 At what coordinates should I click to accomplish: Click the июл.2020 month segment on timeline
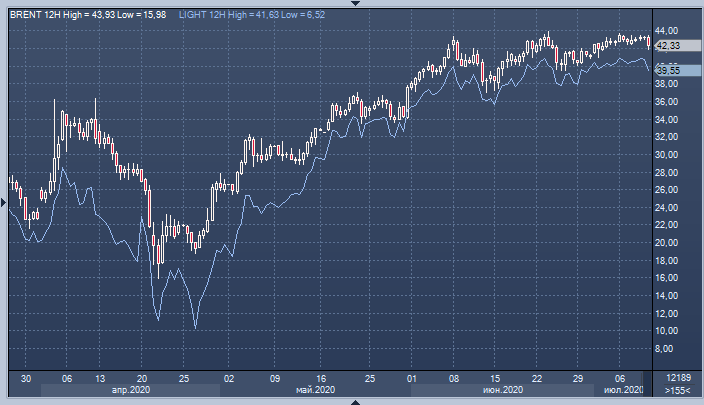point(621,390)
